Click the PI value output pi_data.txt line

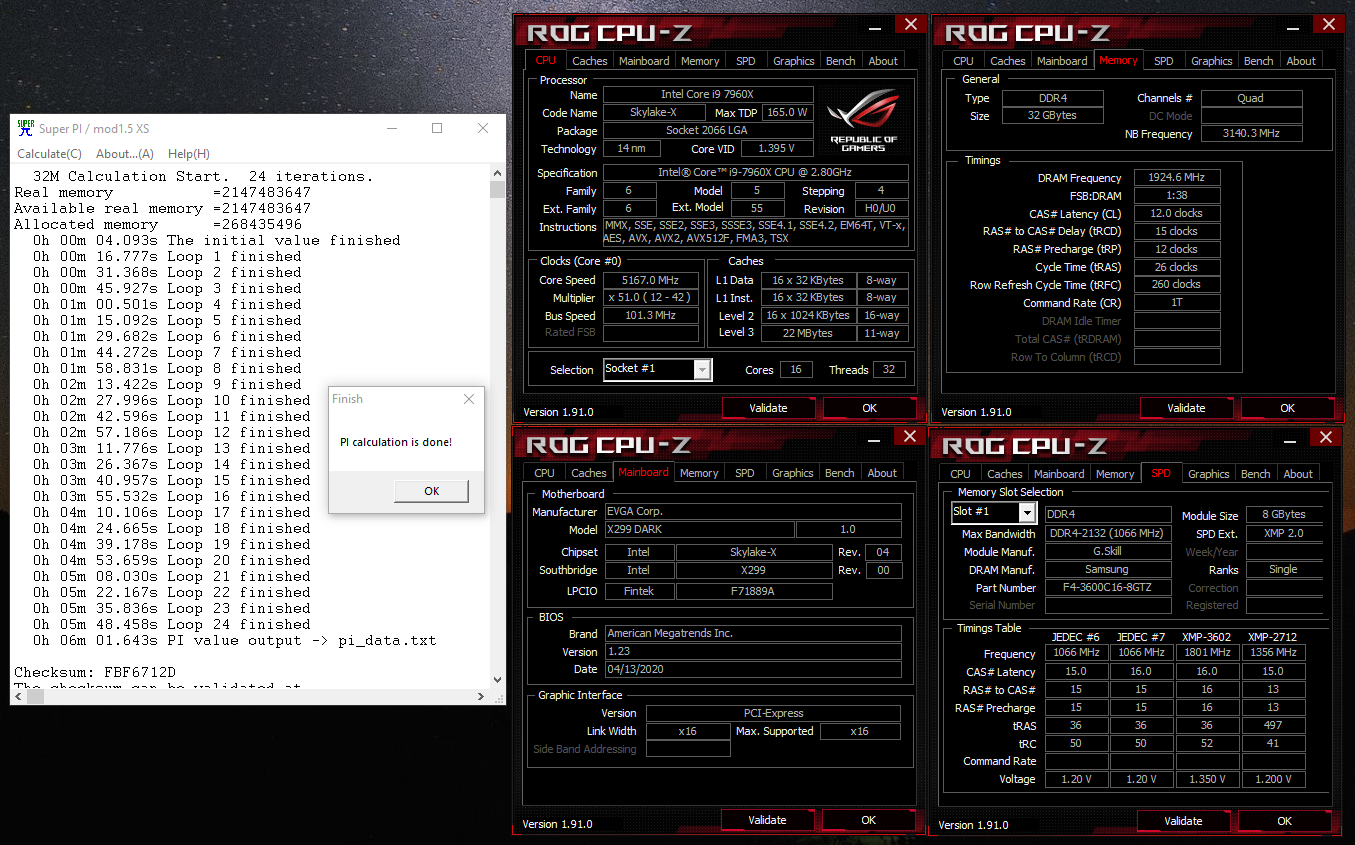[x=234, y=640]
